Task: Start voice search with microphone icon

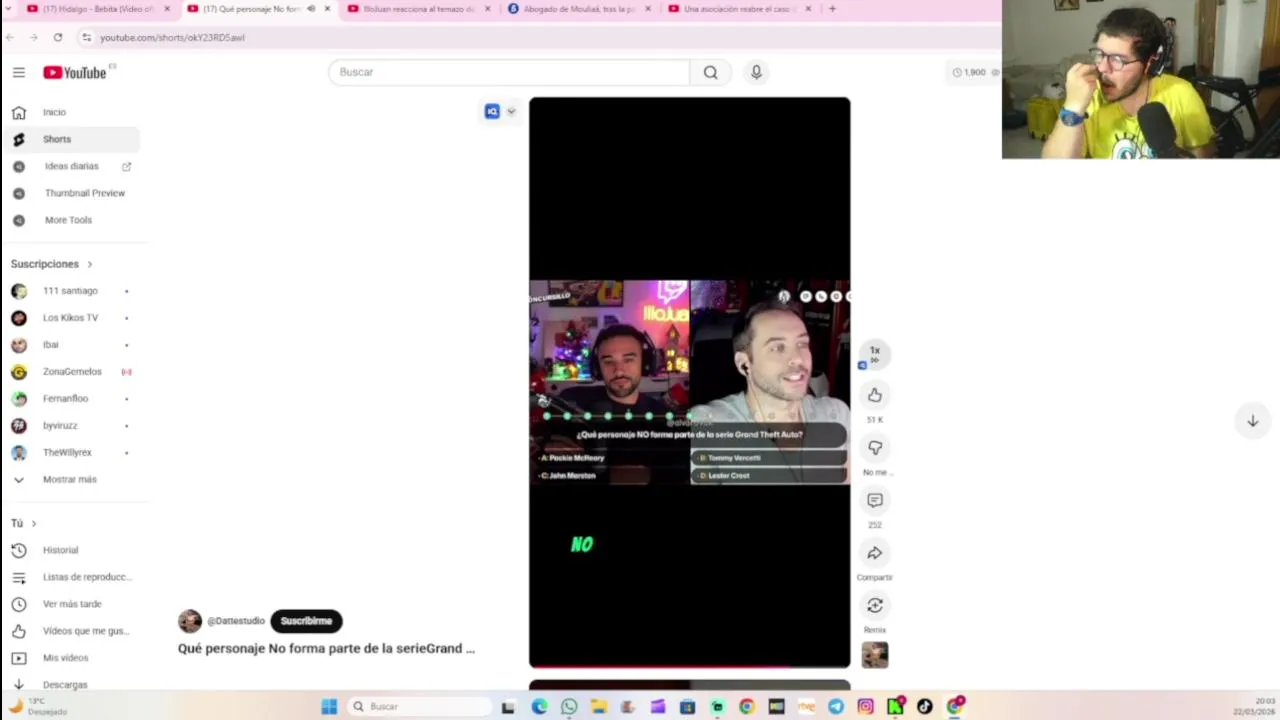Action: [756, 72]
